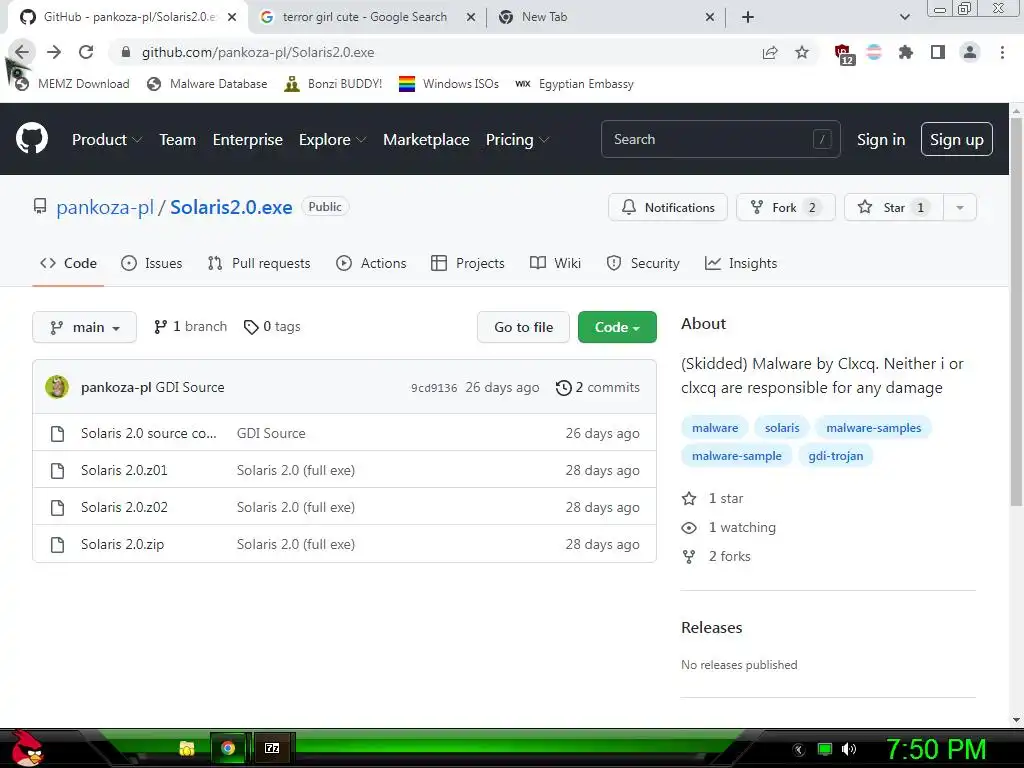Star the repository
This screenshot has width=1024, height=768.
tap(893, 208)
